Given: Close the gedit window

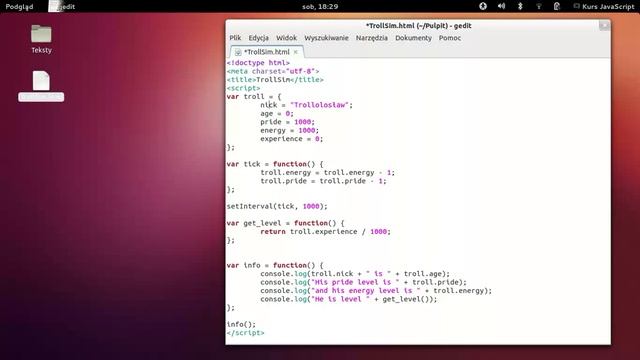Looking at the screenshot, I should tap(604, 26).
